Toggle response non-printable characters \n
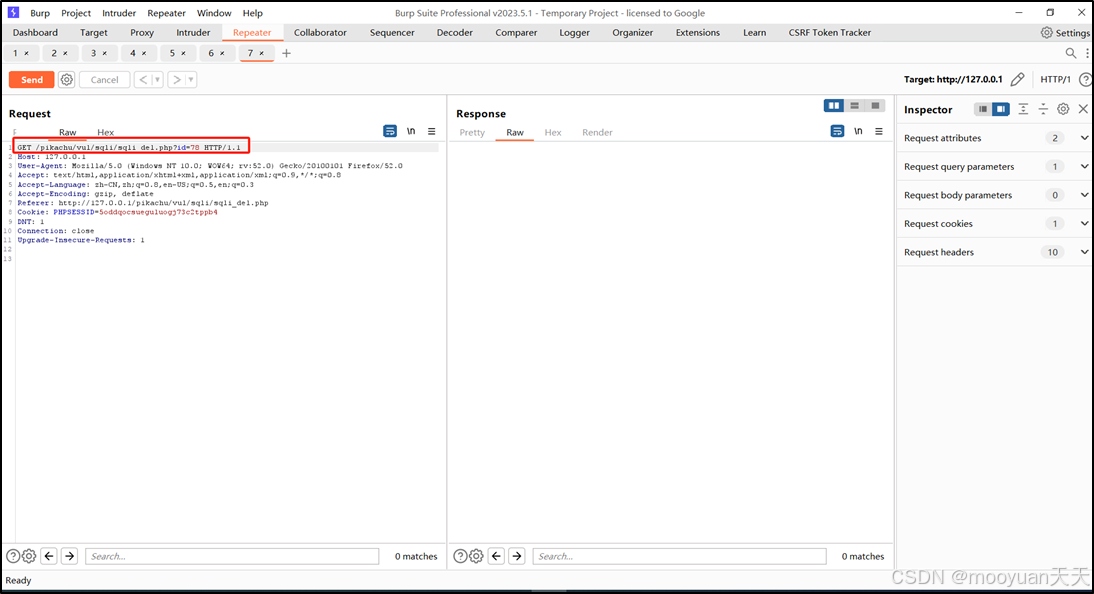The image size is (1094, 594). 858,131
